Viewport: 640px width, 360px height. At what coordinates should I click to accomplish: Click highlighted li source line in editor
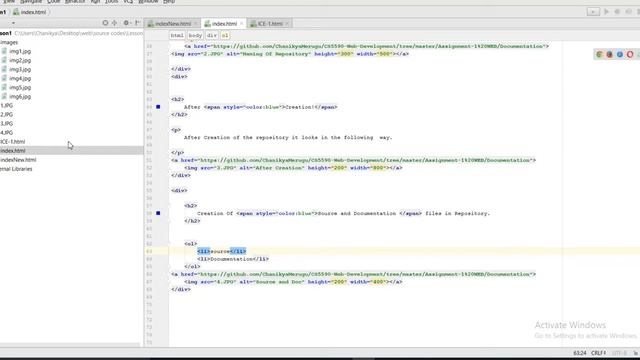point(222,251)
